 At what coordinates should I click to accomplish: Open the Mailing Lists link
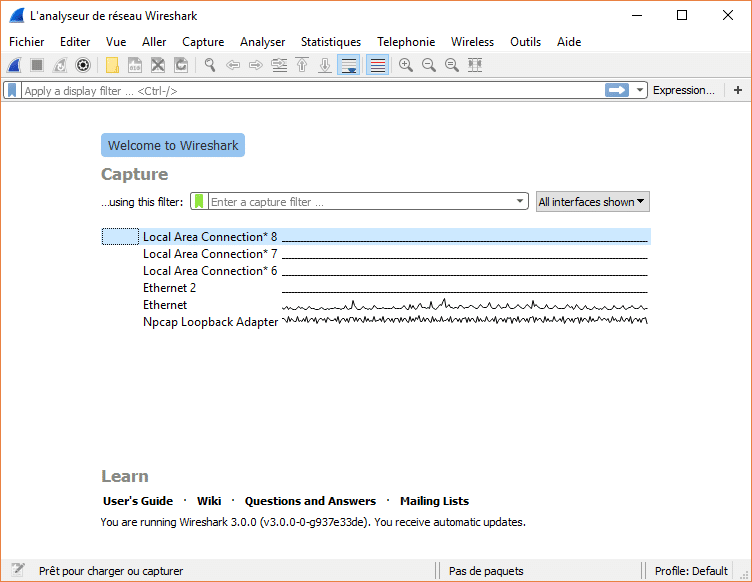(435, 501)
